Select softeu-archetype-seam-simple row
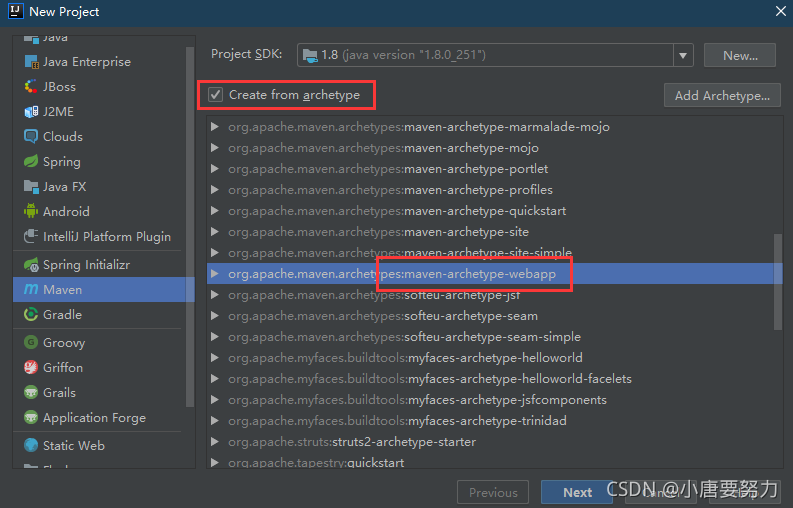 pyautogui.click(x=495, y=336)
